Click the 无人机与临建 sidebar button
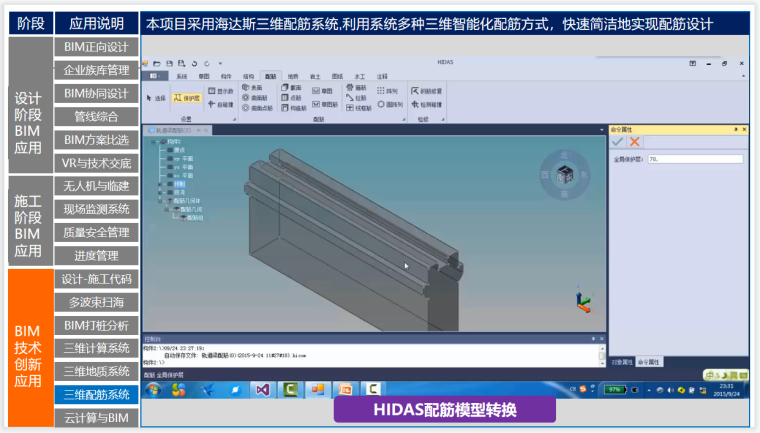This screenshot has width=760, height=433. coord(96,186)
